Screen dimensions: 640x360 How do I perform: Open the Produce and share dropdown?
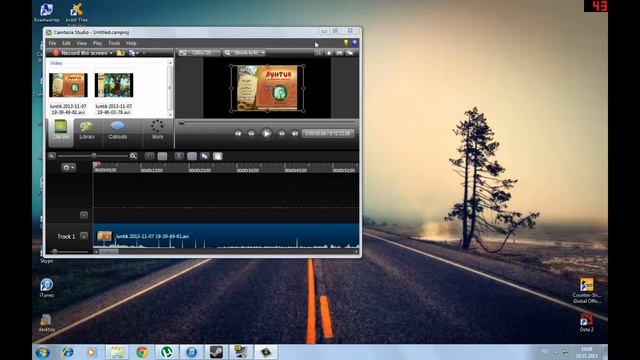(134, 53)
